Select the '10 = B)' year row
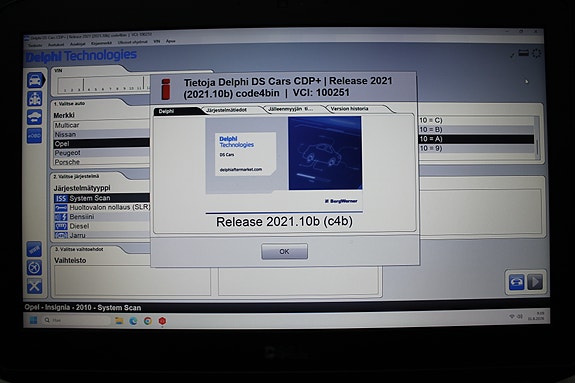 click(476, 130)
